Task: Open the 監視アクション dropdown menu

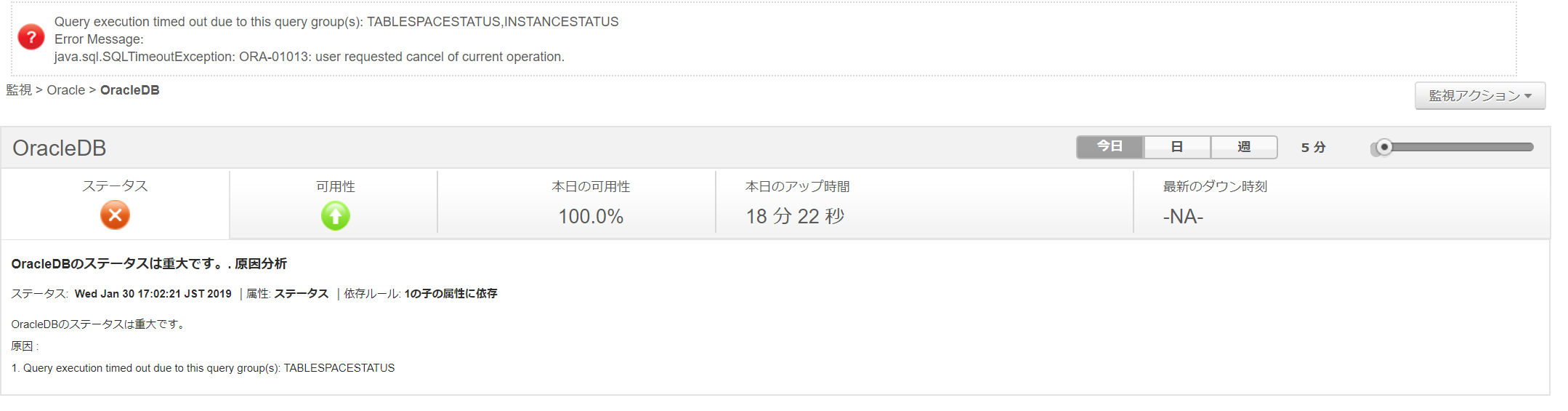Action: [1479, 96]
